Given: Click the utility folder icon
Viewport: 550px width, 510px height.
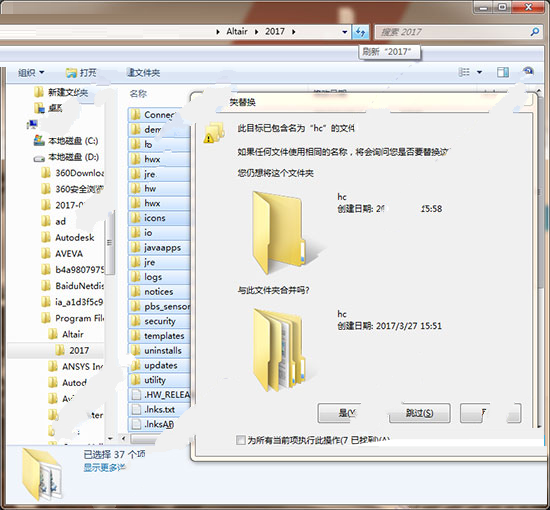Looking at the screenshot, I should pos(135,380).
